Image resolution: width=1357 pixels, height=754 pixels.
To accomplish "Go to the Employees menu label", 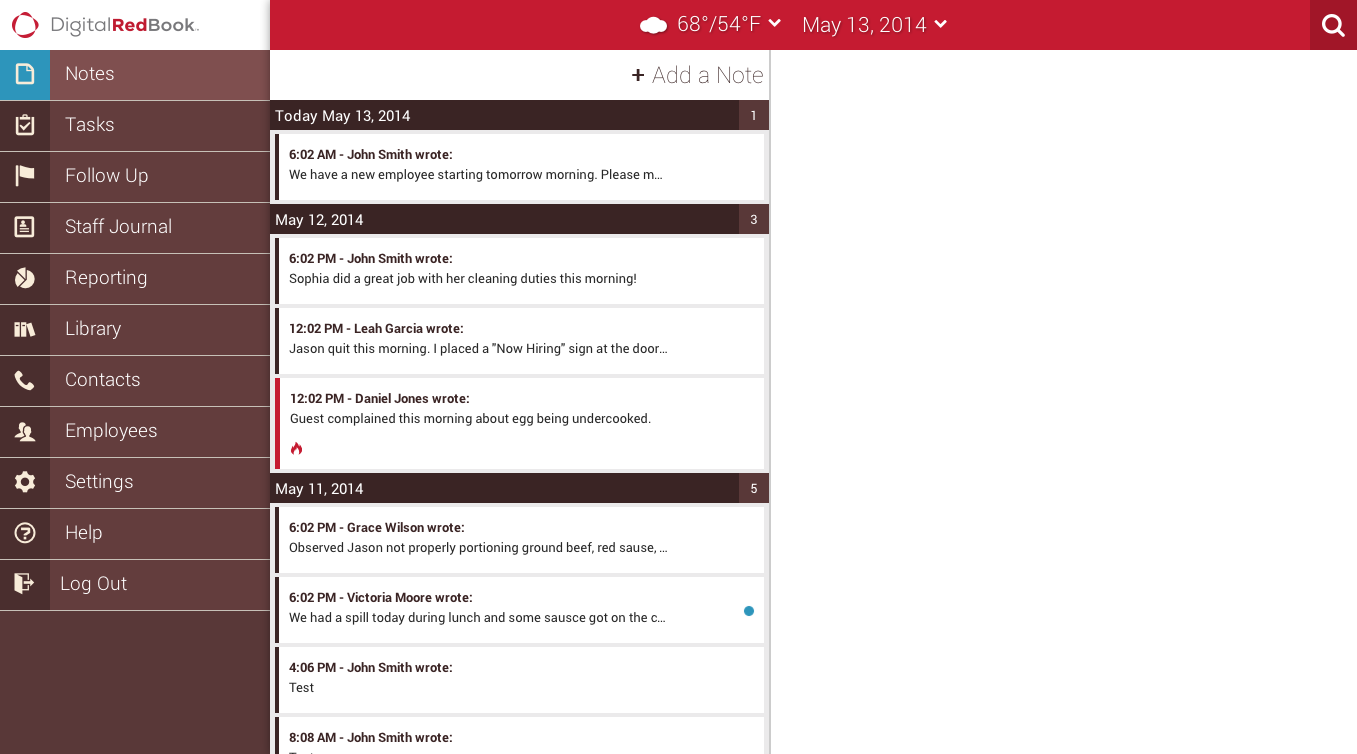I will pos(111,431).
